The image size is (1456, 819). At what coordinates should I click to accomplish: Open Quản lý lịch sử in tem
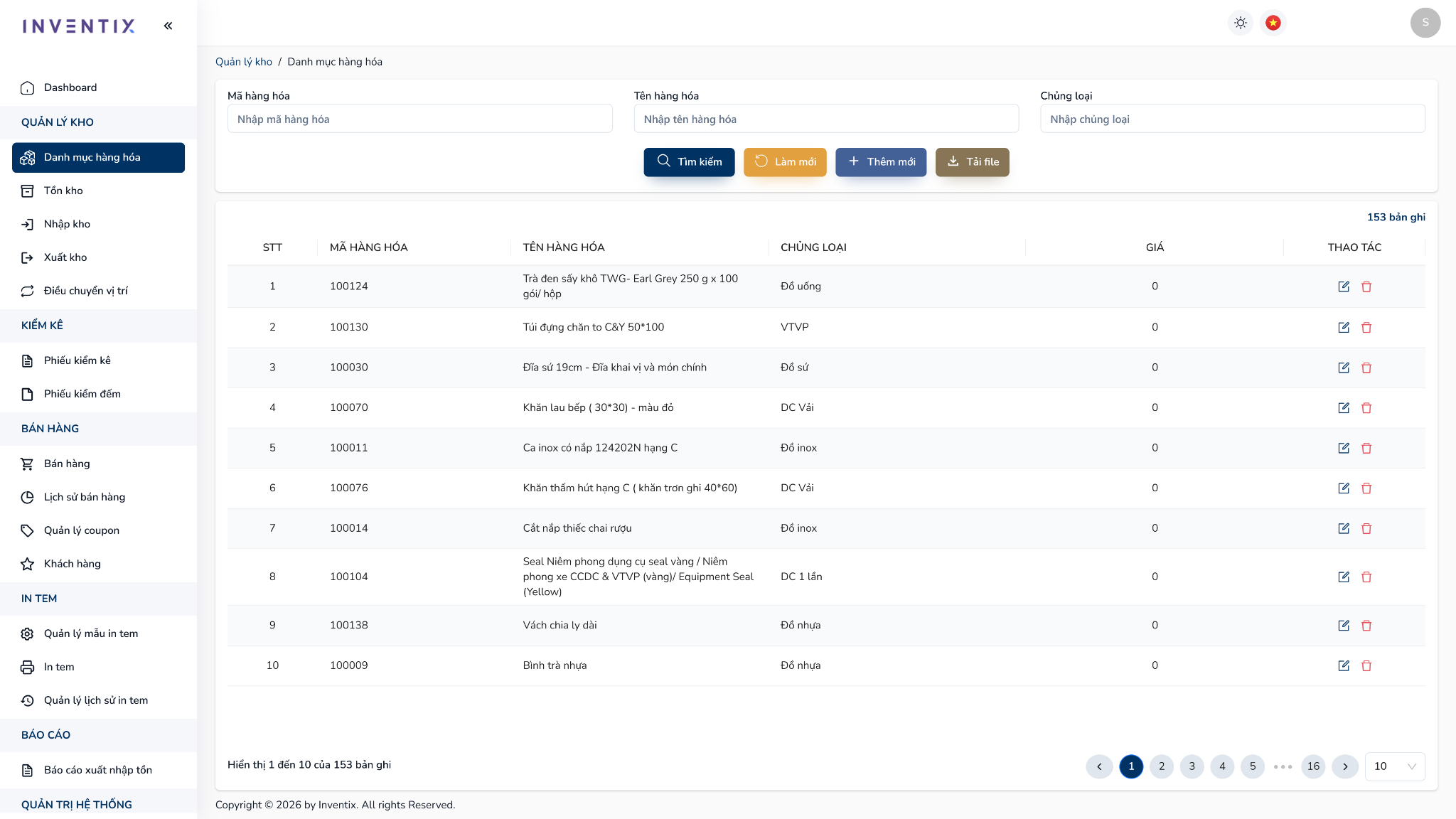click(98, 700)
